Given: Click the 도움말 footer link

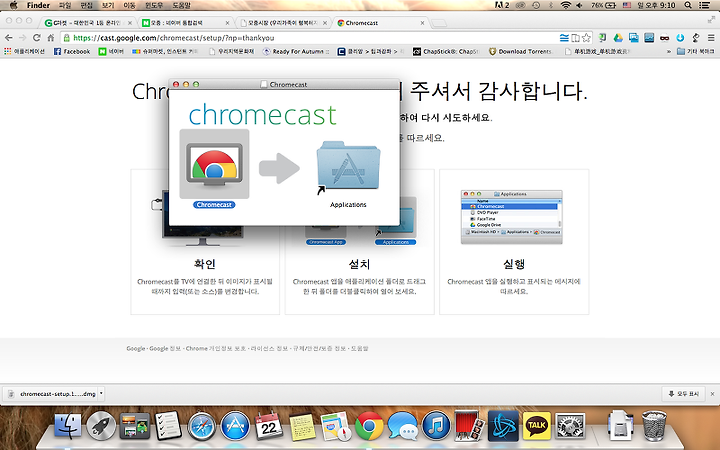Looking at the screenshot, I should (x=360, y=349).
